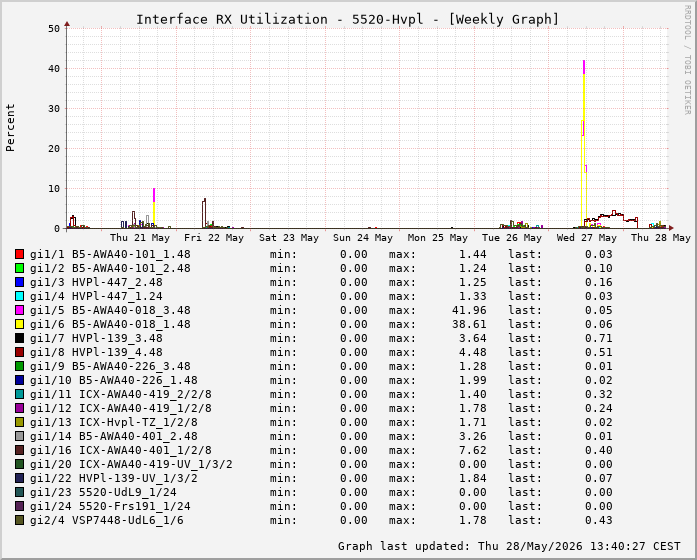Click the green swatch for gi1/2
The image size is (697, 560).
coord(19,268)
